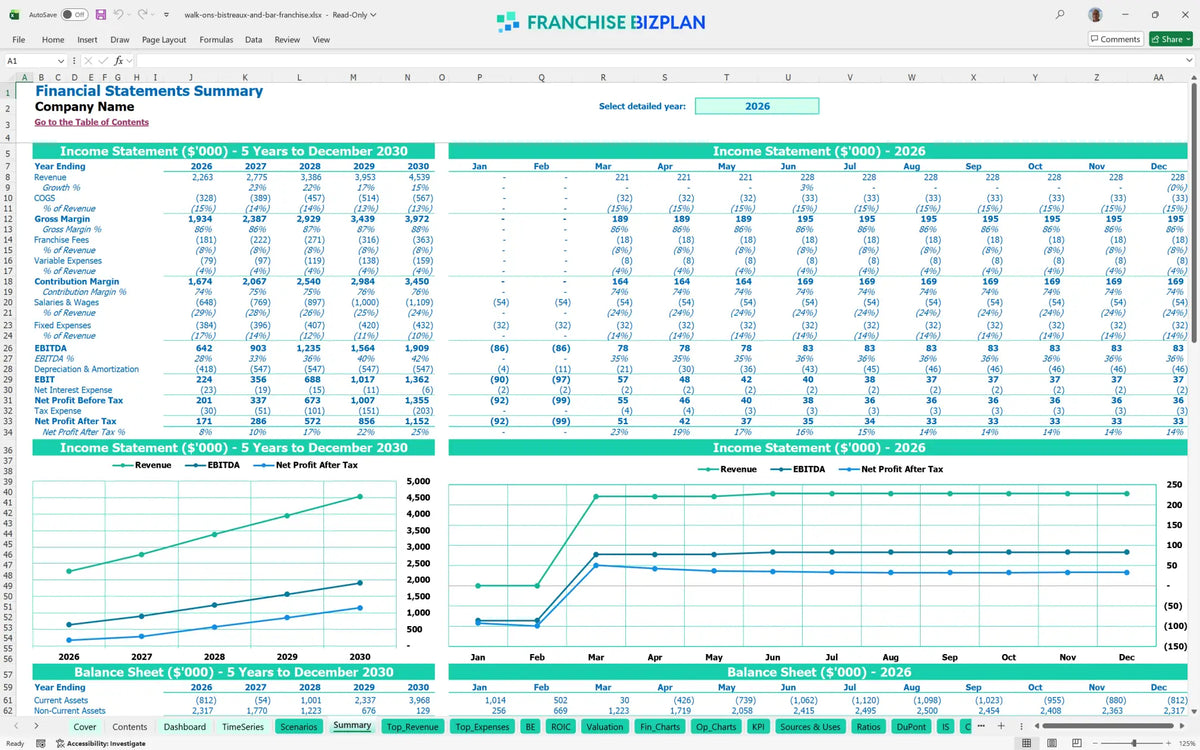
Task: Switch to the Fin_Charts sheet tab
Action: click(660, 727)
